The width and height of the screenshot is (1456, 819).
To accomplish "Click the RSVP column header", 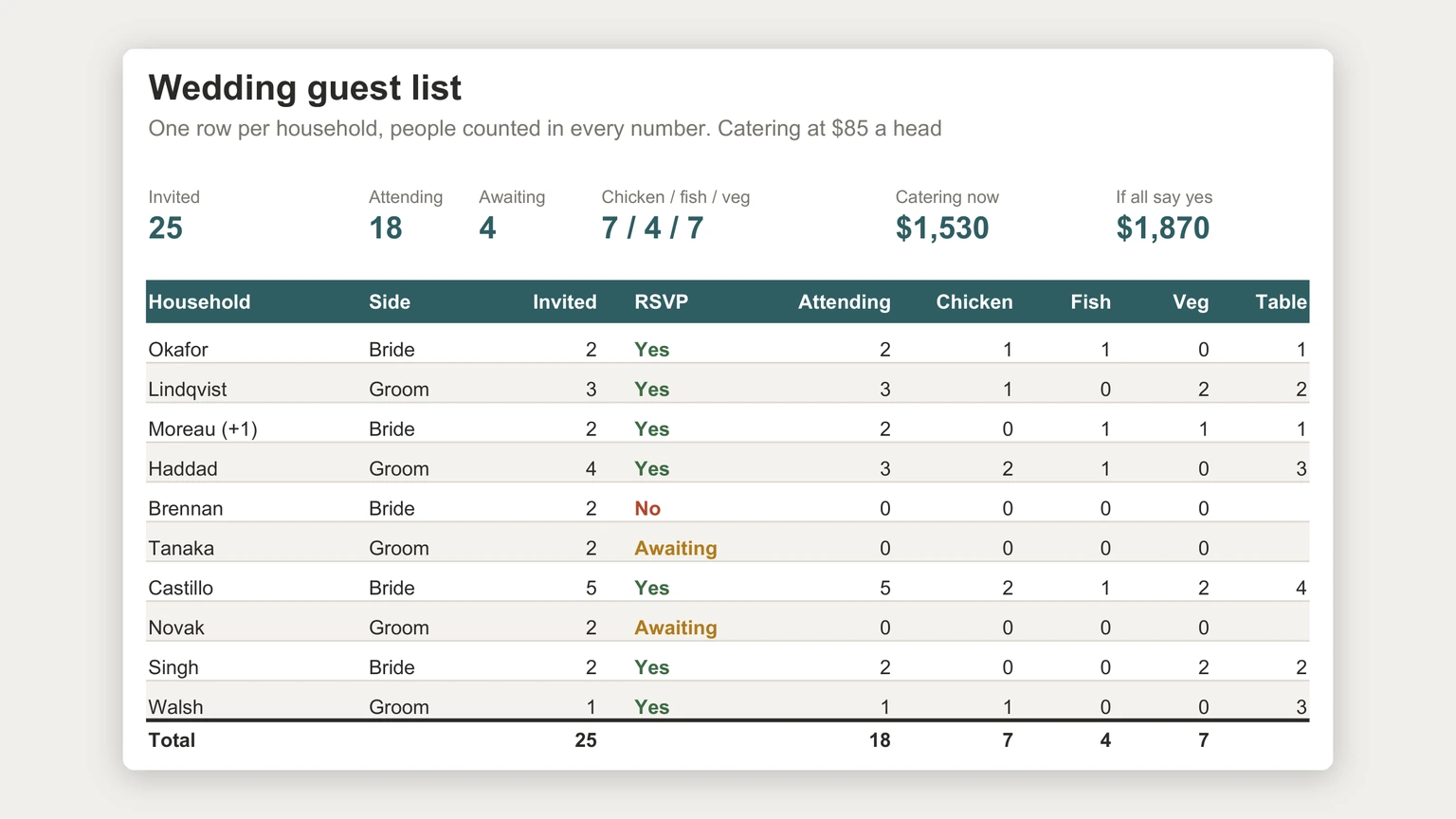I will pos(662,301).
